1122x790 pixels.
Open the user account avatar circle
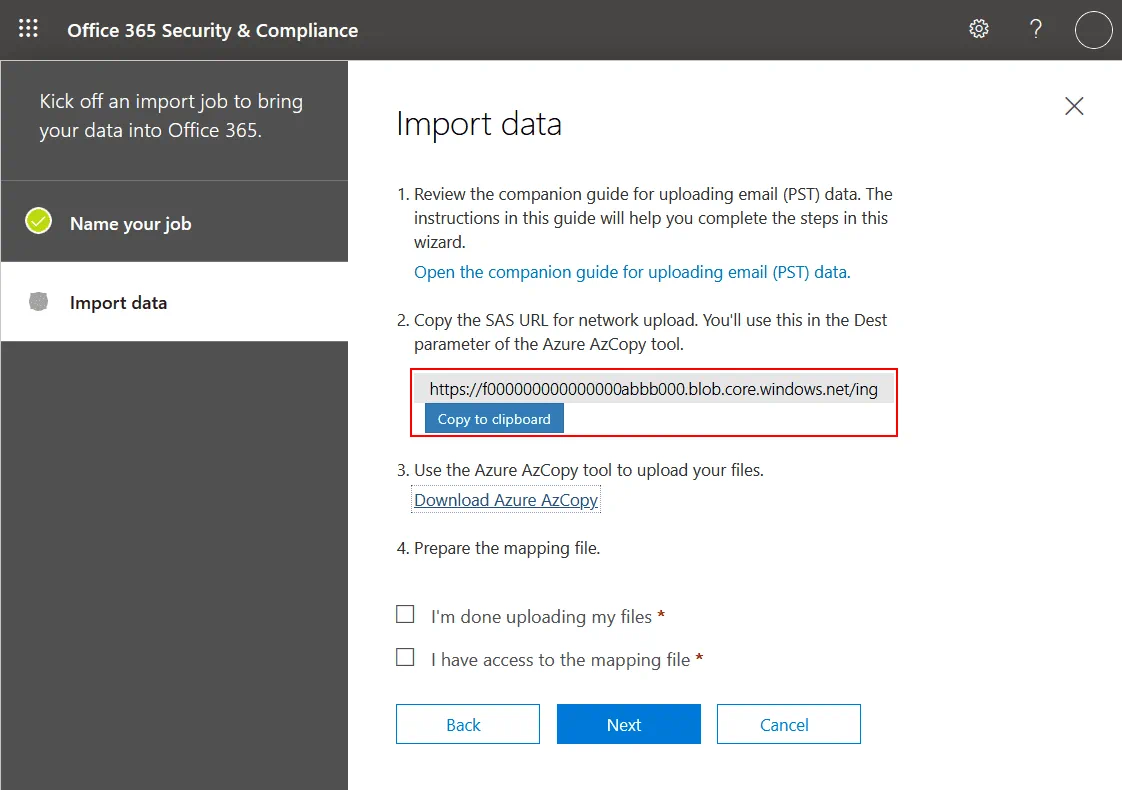[1093, 30]
